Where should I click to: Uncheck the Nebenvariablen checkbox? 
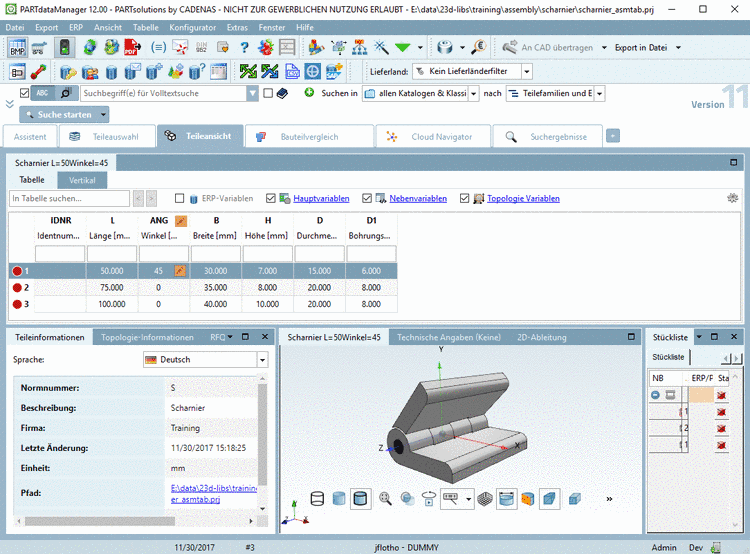pos(367,198)
